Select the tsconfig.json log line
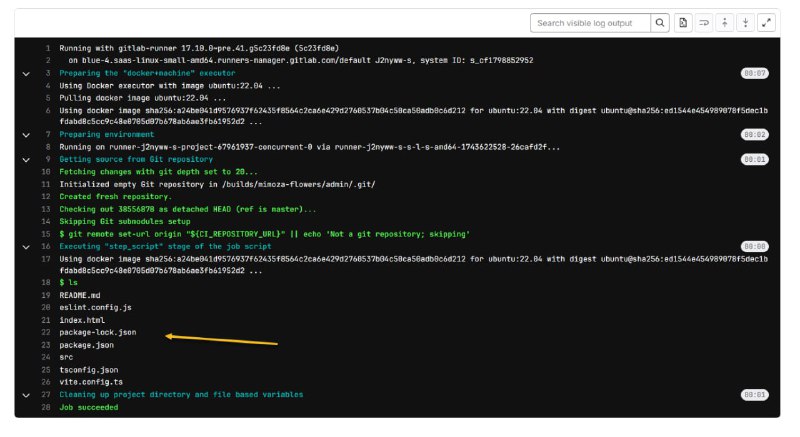 click(x=89, y=370)
